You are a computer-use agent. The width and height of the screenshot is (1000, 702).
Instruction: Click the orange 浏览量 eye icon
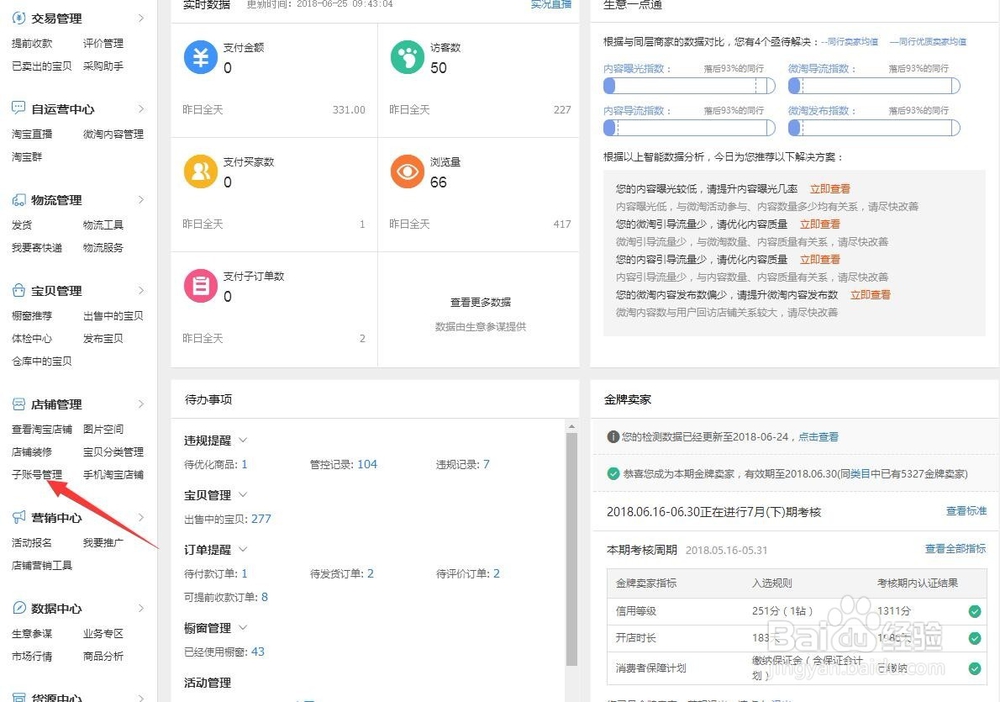pyautogui.click(x=408, y=171)
